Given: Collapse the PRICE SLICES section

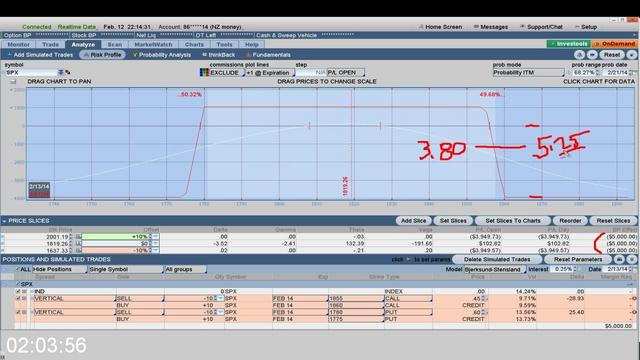Looking at the screenshot, I should point(4,221).
